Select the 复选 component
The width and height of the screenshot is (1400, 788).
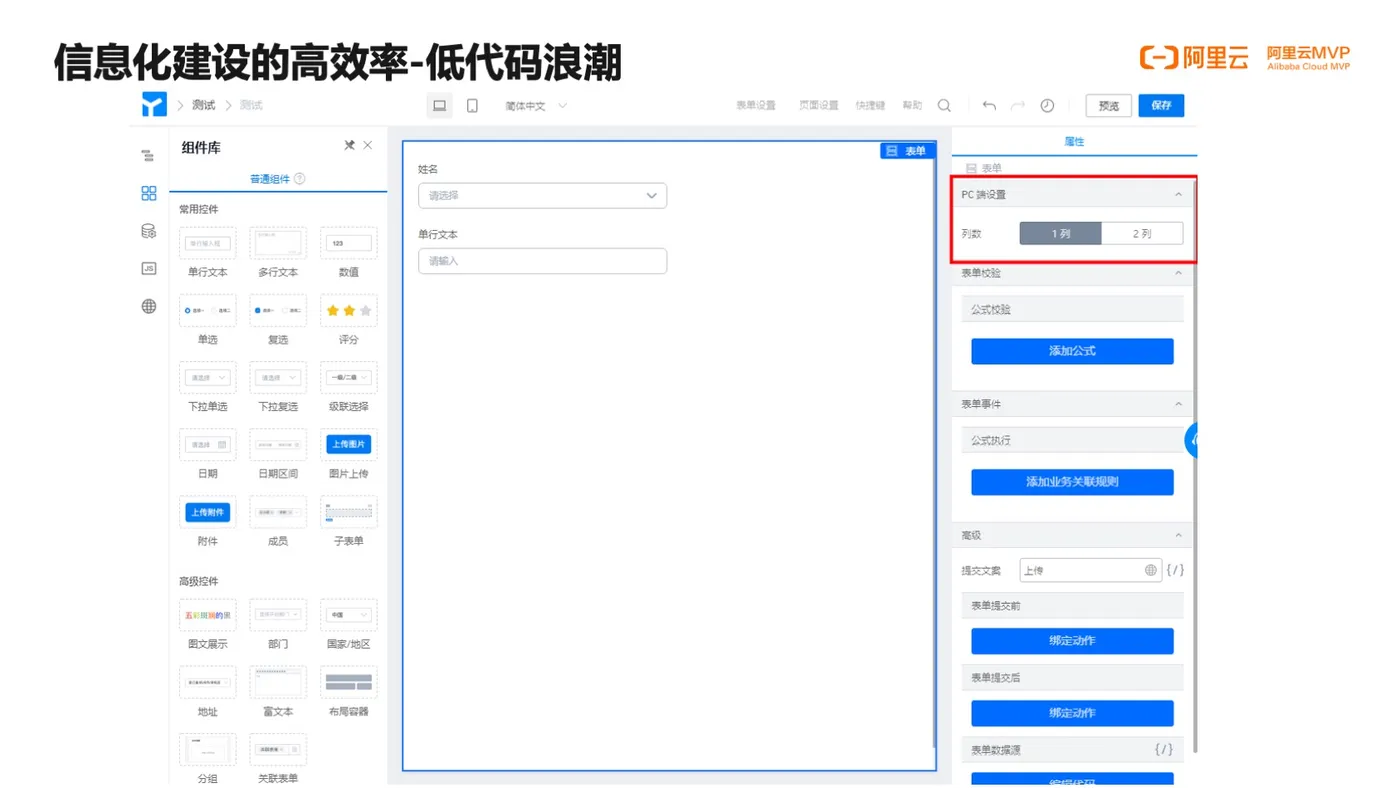point(278,320)
